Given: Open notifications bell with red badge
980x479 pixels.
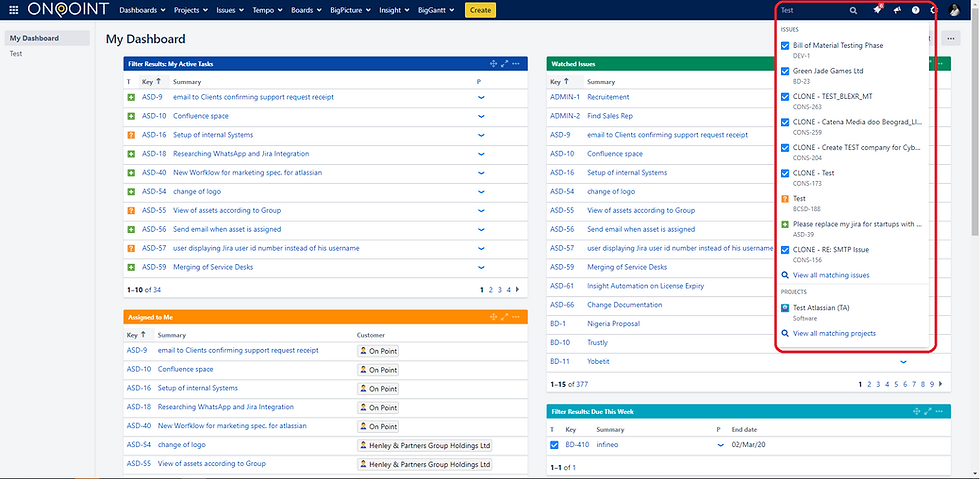Looking at the screenshot, I should pos(878,9).
